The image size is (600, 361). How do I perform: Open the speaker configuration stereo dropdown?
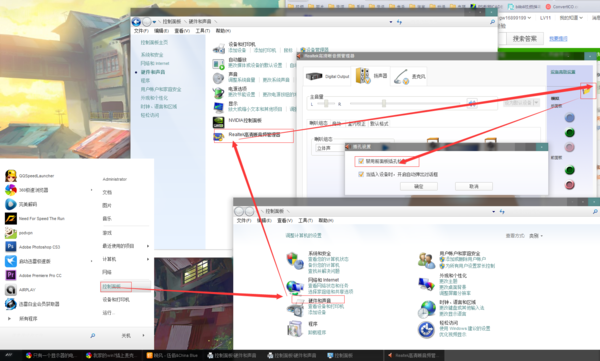click(329, 148)
